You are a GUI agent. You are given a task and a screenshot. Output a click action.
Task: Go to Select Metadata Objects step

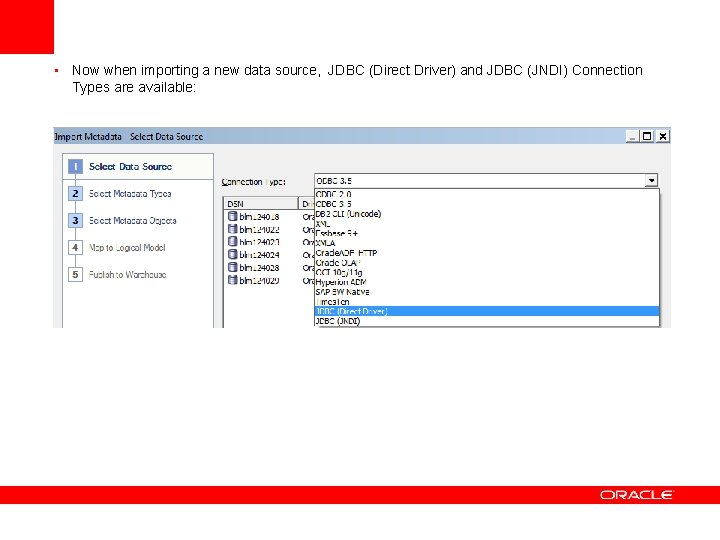point(132,221)
